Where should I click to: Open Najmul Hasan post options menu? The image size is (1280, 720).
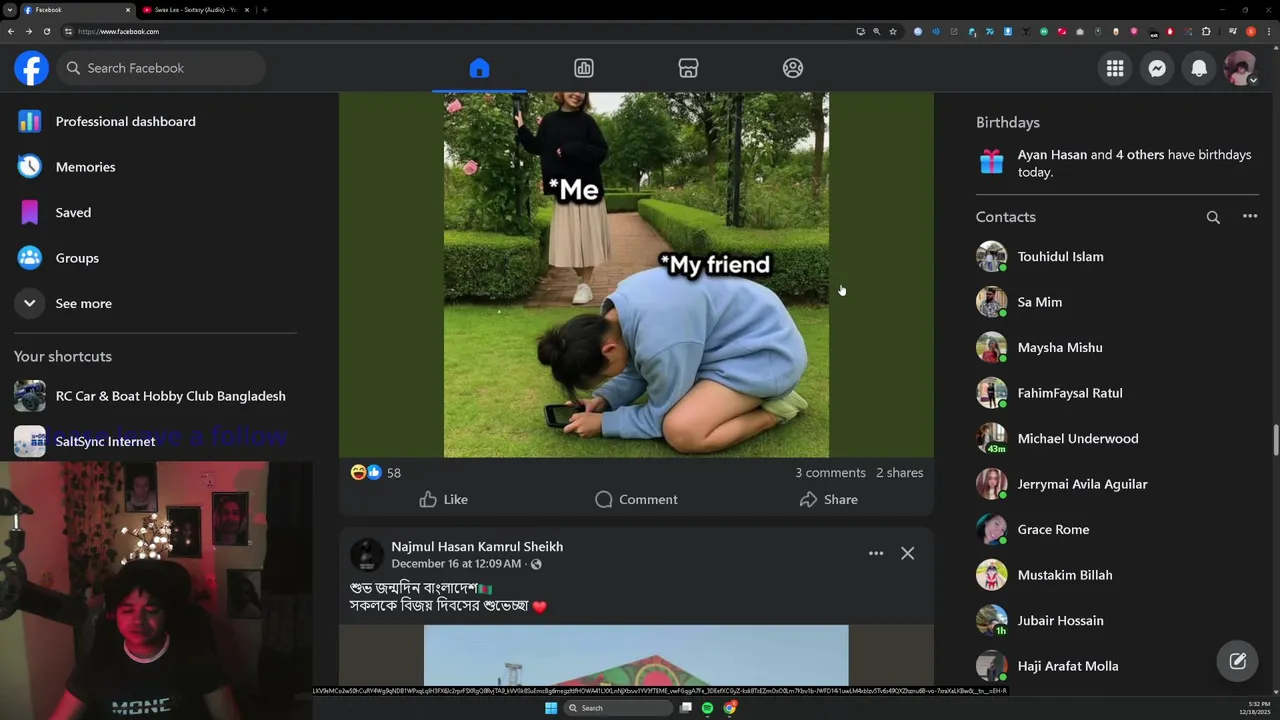(876, 553)
